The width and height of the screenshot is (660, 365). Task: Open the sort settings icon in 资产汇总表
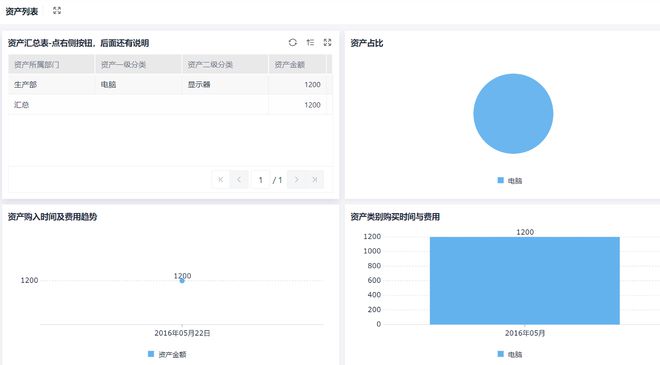tap(310, 42)
